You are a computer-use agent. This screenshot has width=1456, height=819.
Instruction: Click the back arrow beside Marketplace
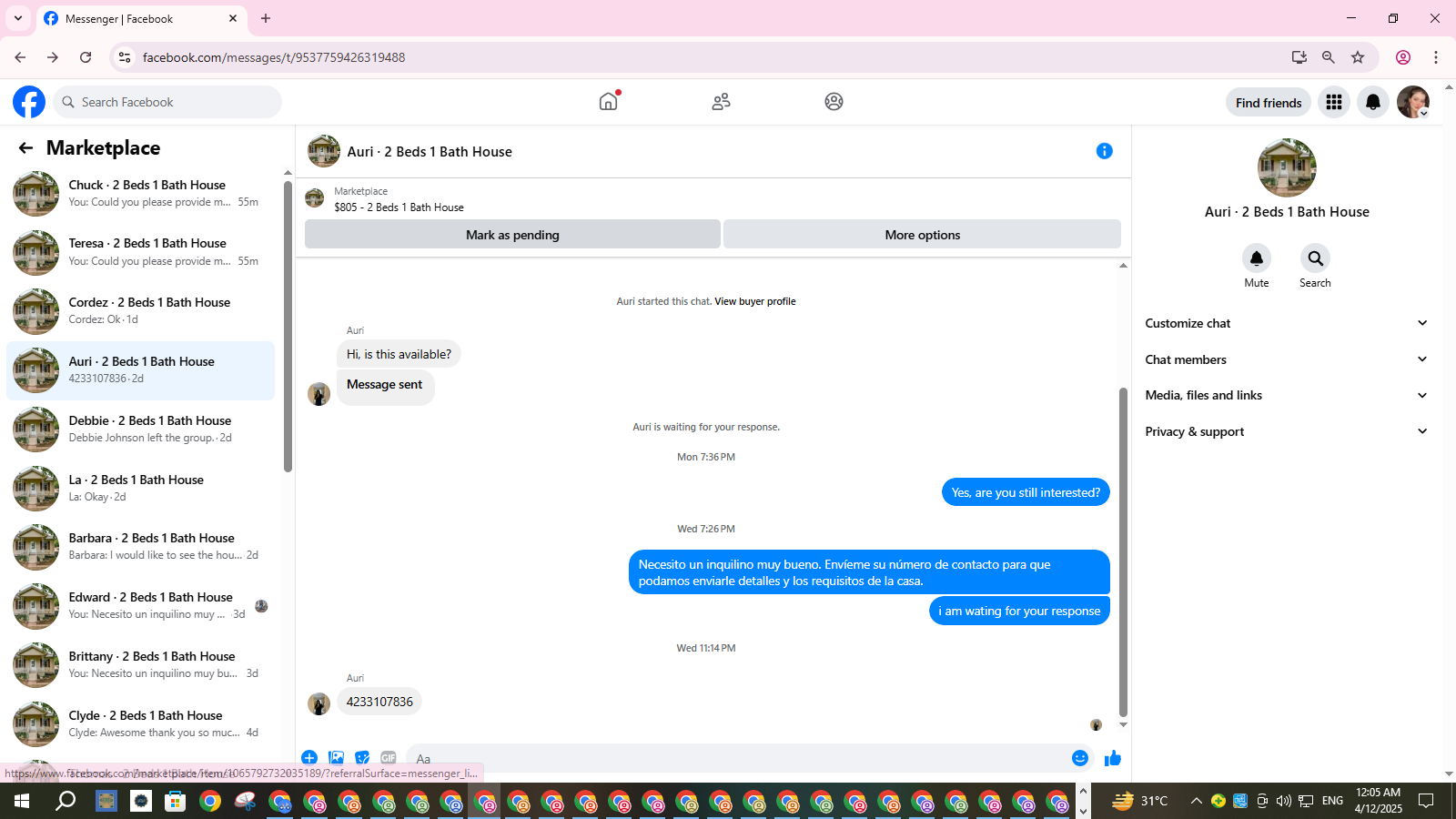point(25,147)
